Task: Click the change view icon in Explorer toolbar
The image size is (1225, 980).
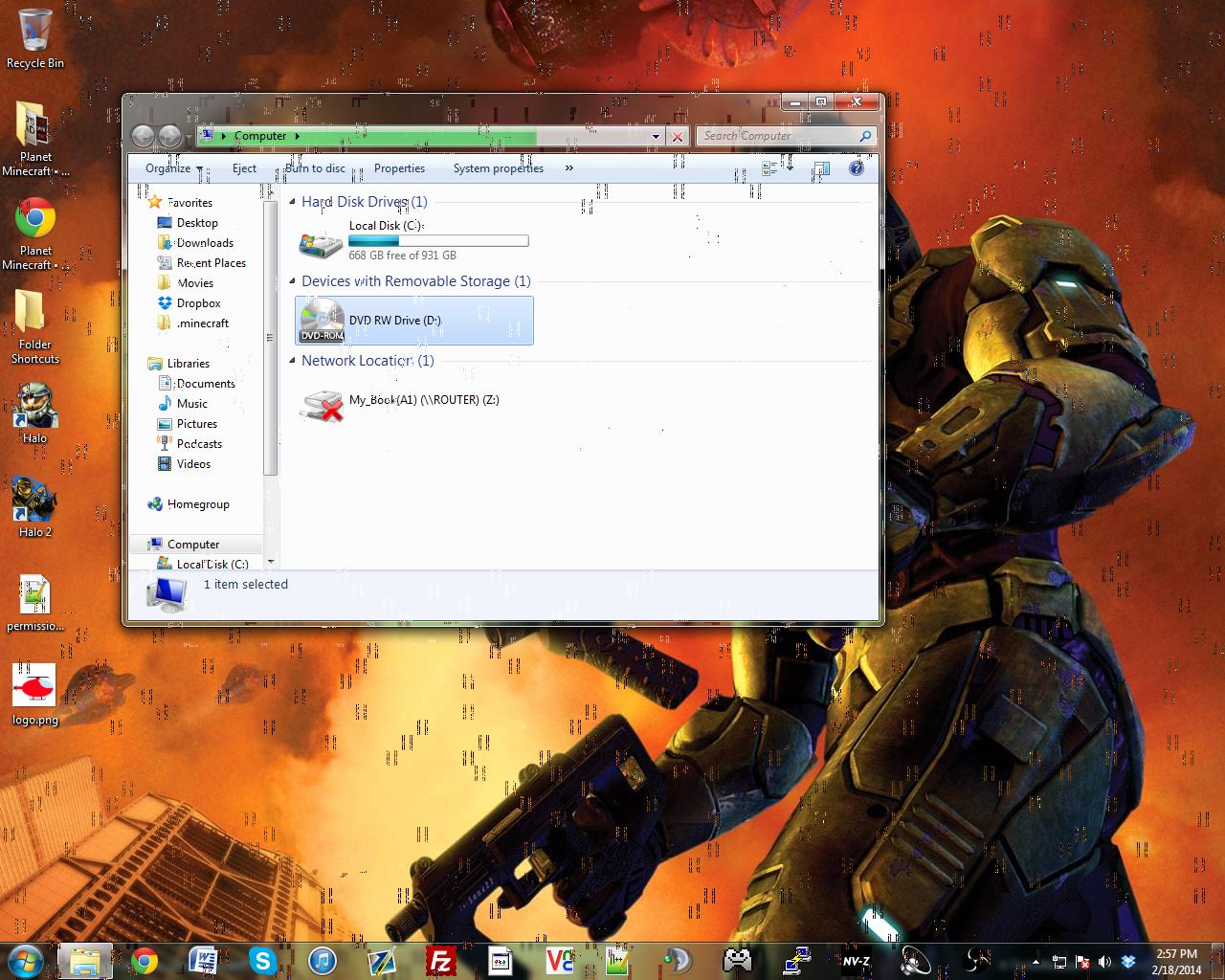Action: [769, 168]
